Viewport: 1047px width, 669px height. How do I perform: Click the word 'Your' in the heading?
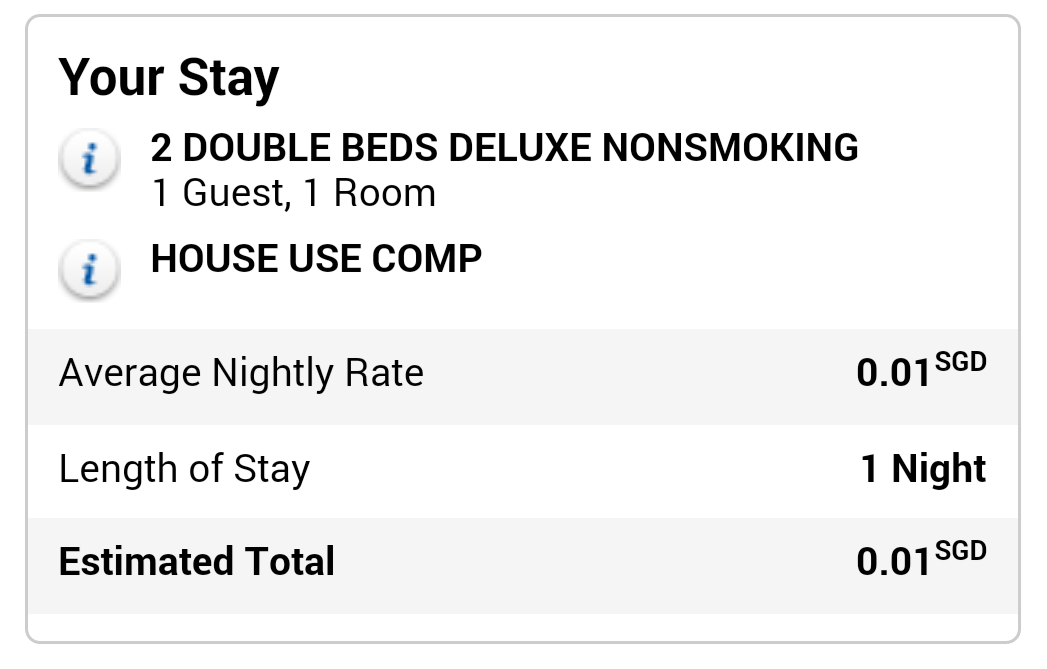point(112,77)
